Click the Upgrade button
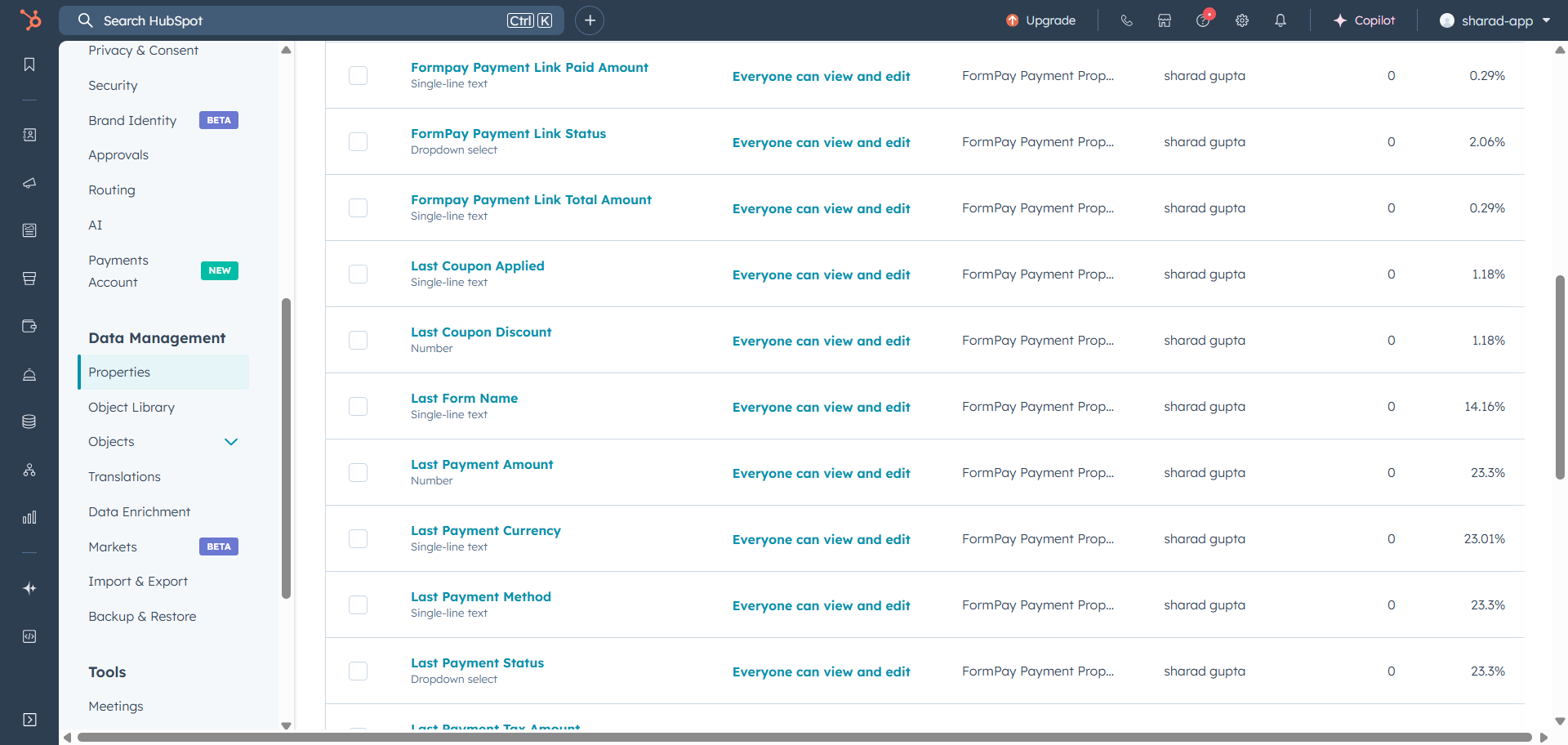Screen dimensions: 1568x745 point(1040,20)
